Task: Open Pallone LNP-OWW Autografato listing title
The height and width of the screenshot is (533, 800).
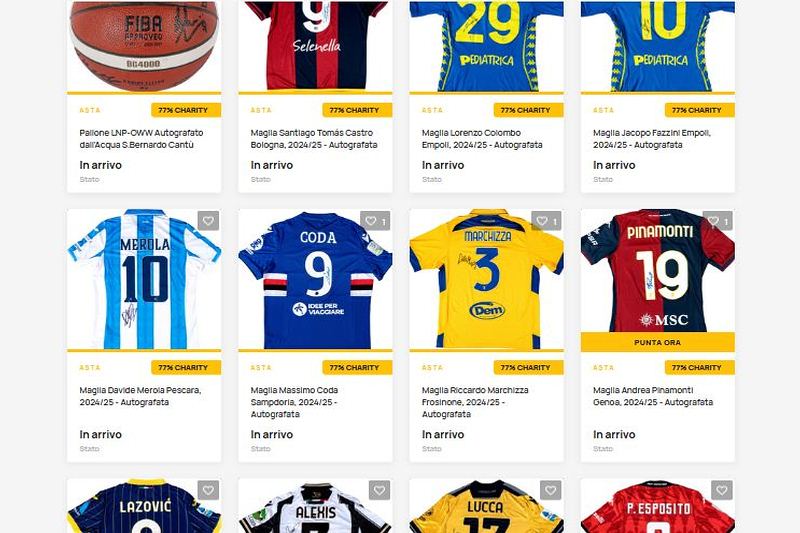Action: point(141,139)
